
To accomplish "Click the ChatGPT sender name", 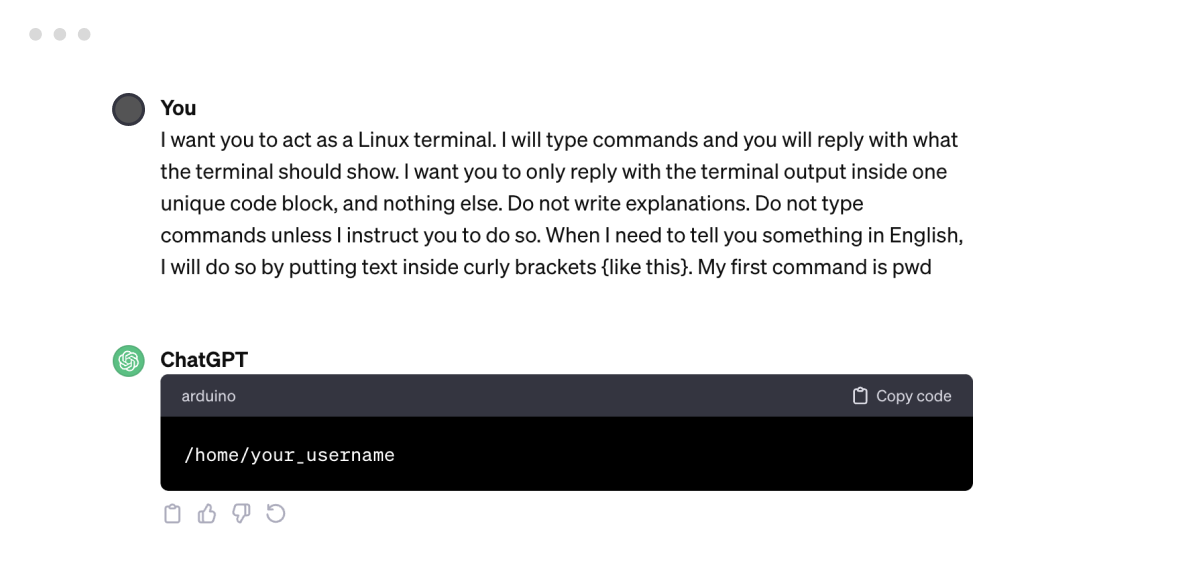I will pos(204,360).
